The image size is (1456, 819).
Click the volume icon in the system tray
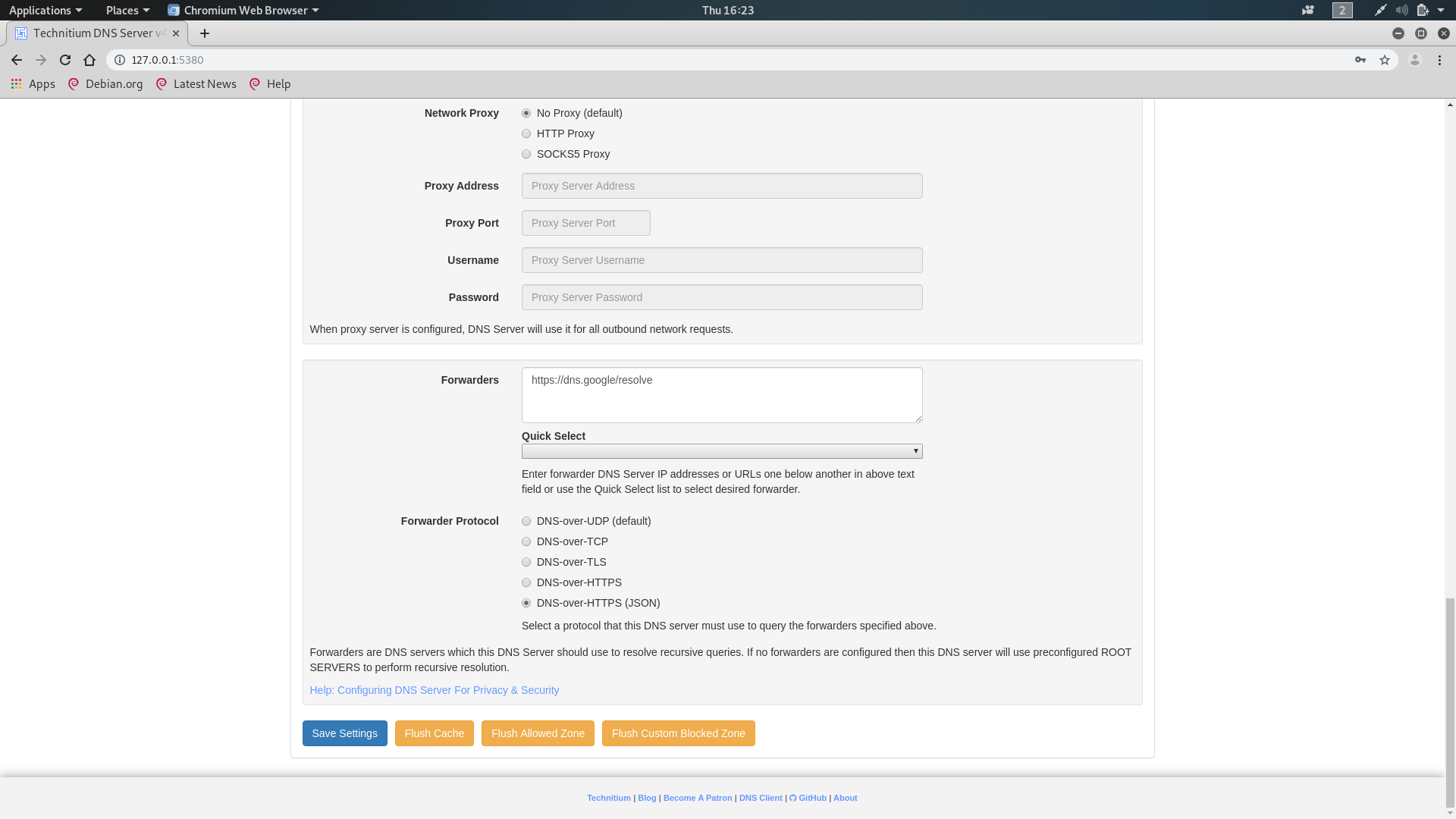(x=1400, y=10)
